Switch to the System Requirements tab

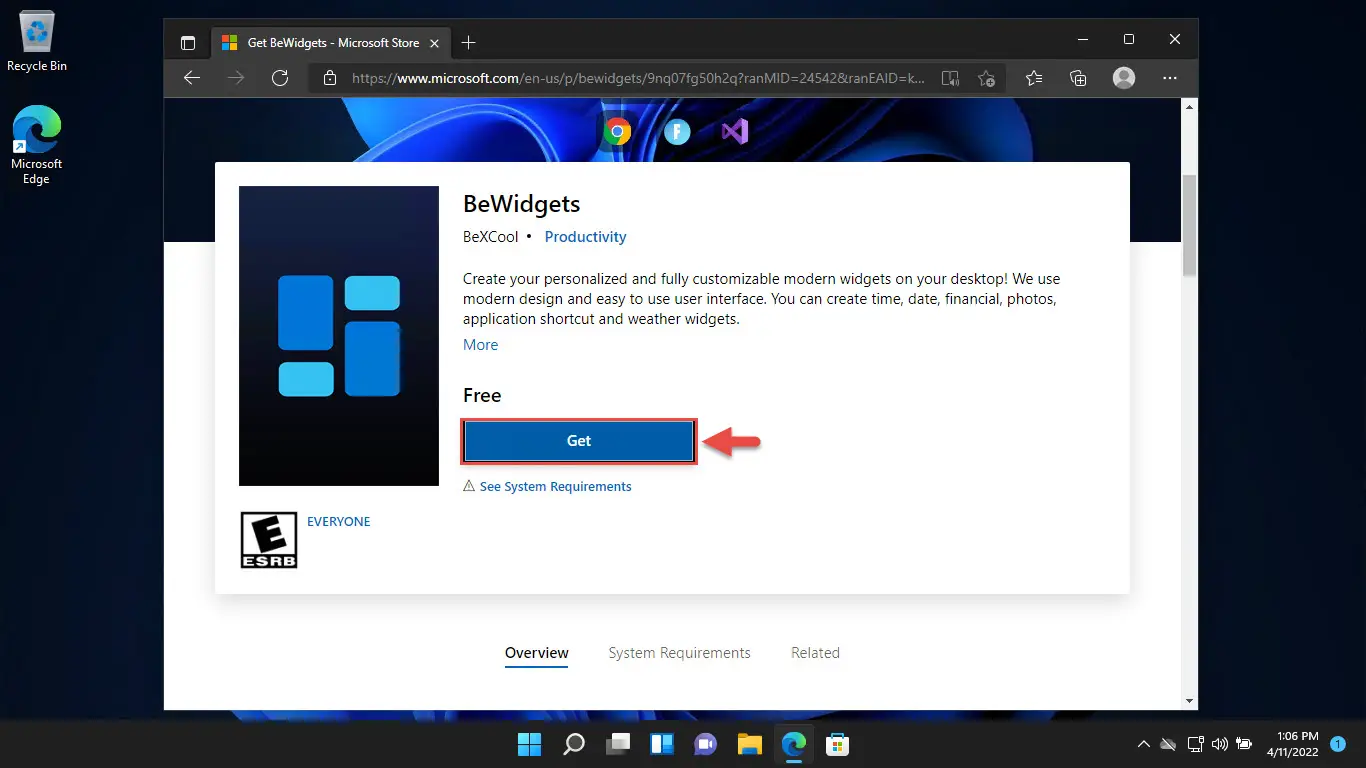(679, 653)
